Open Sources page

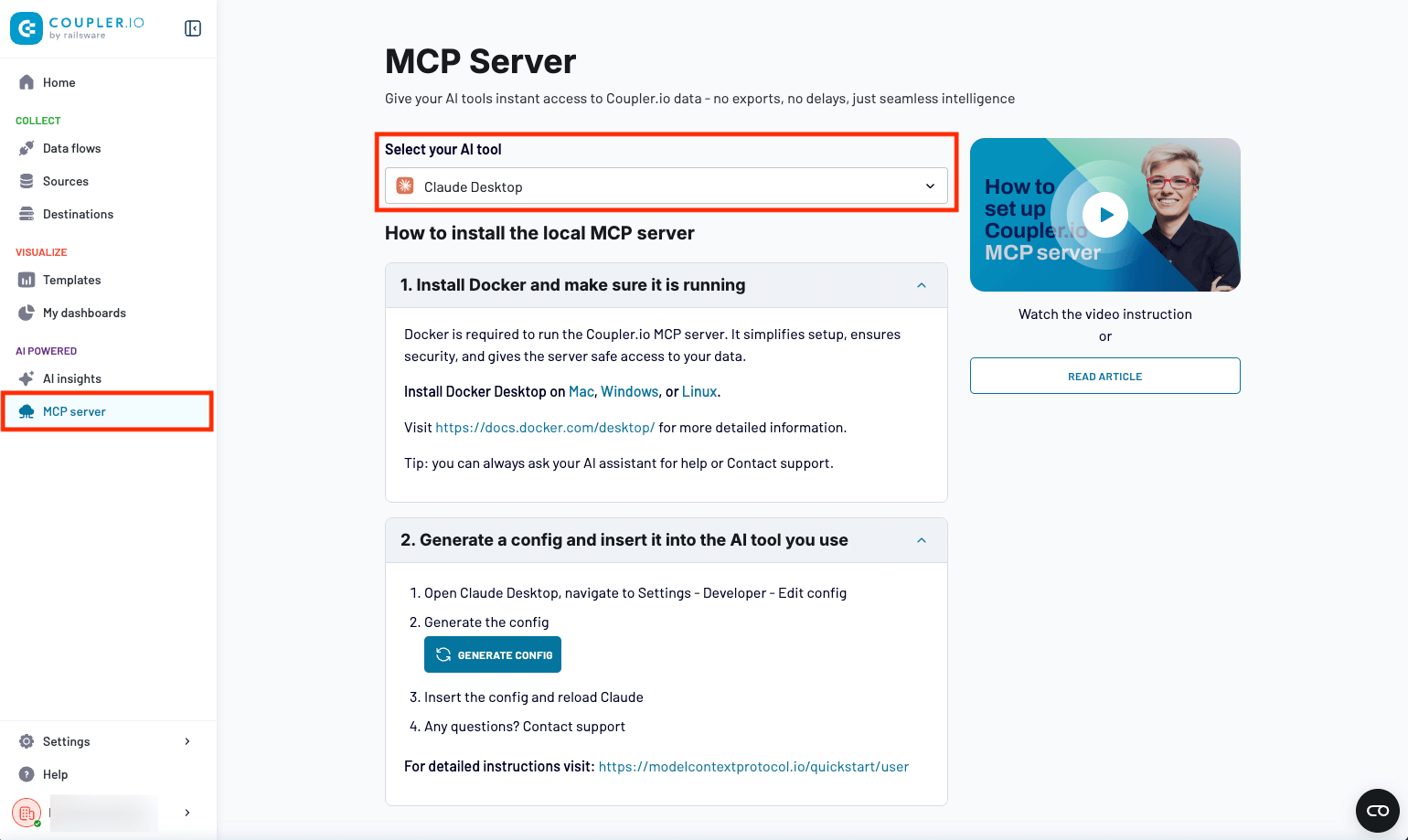tap(108, 181)
